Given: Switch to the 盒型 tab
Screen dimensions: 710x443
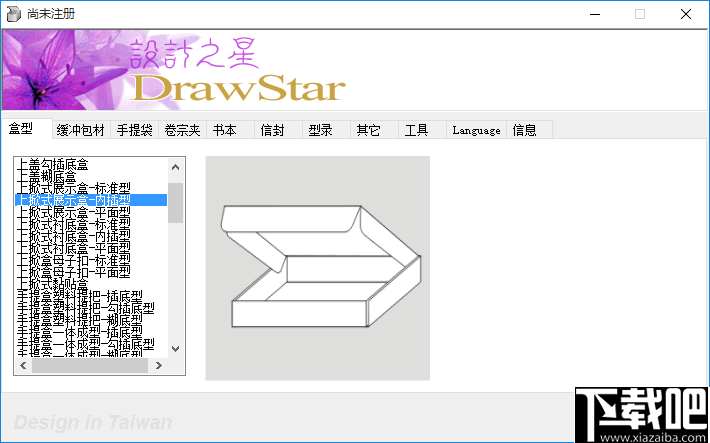Looking at the screenshot, I should click(x=26, y=129).
